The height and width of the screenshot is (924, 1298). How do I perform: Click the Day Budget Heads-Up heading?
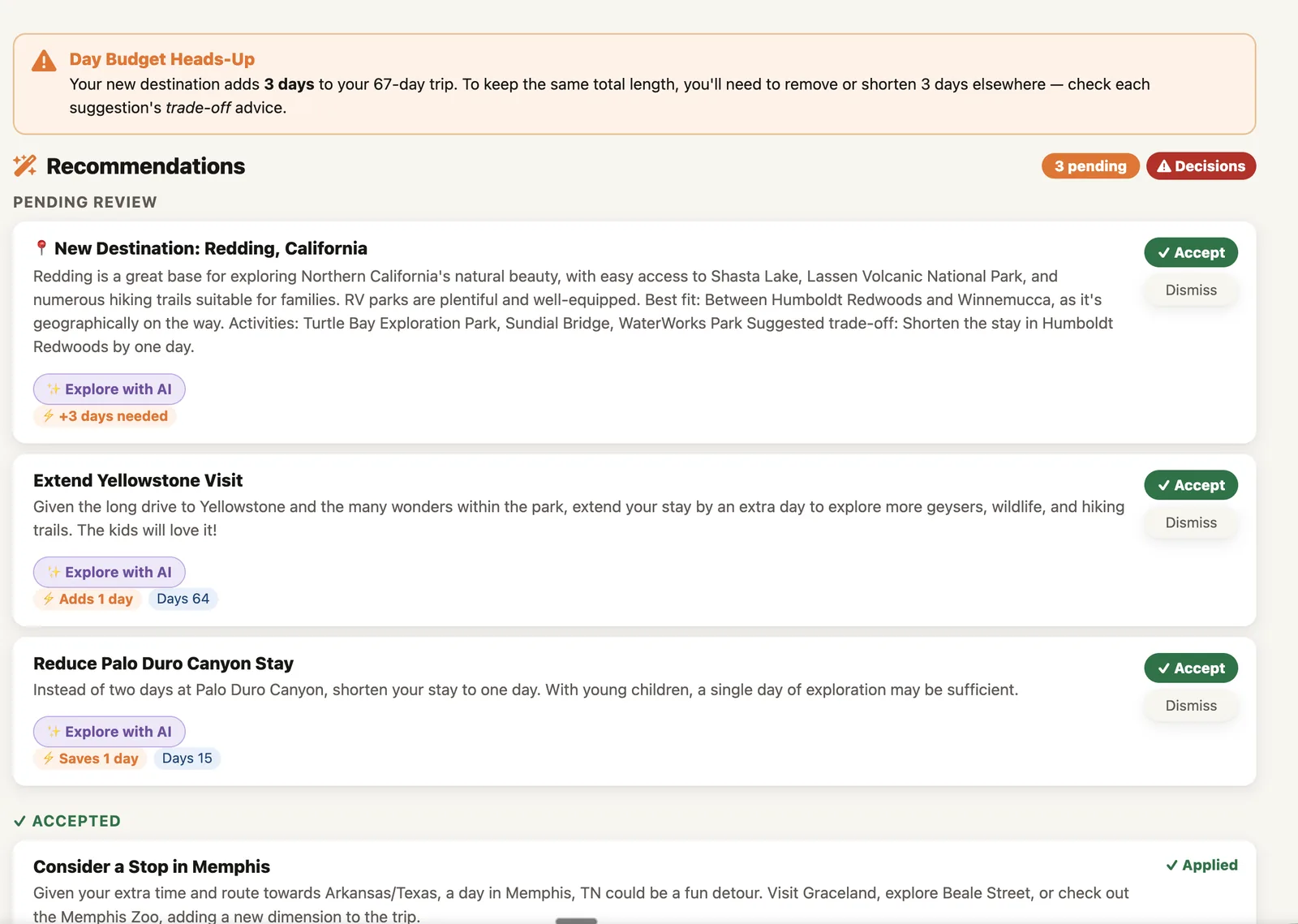point(161,59)
